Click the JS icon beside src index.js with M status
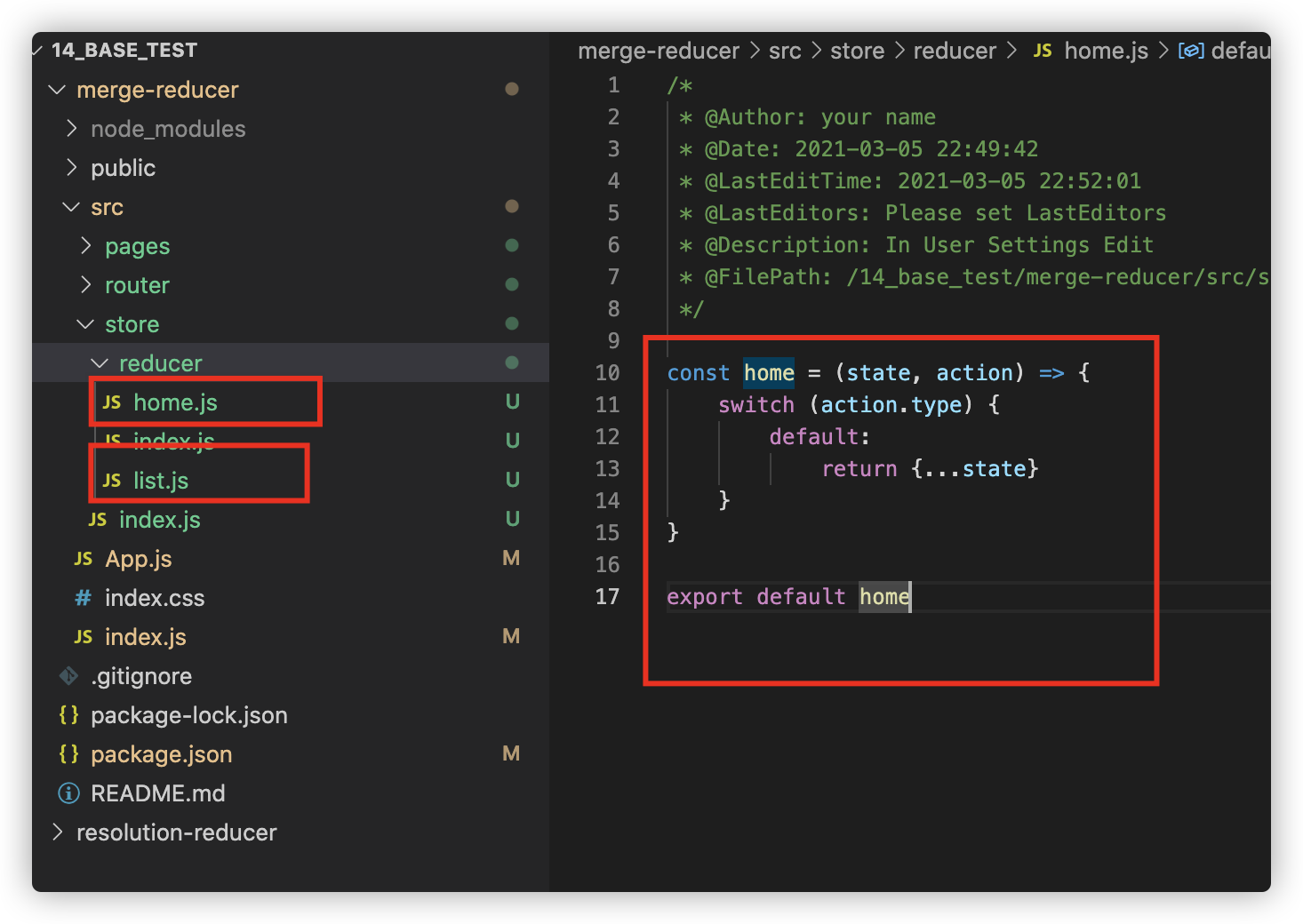The height and width of the screenshot is (924, 1303). coord(84,637)
